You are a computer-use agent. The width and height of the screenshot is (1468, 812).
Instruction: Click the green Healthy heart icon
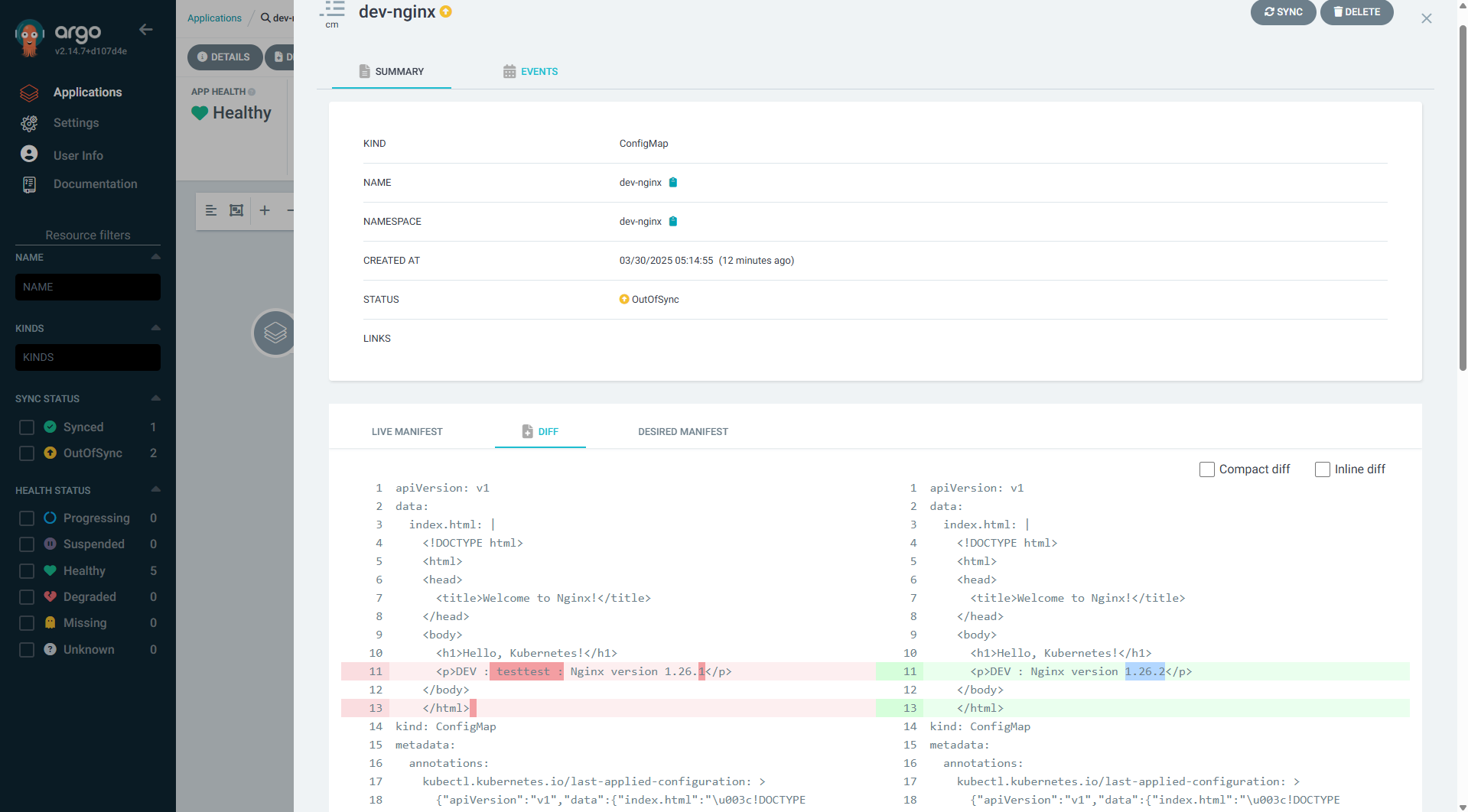click(x=200, y=113)
